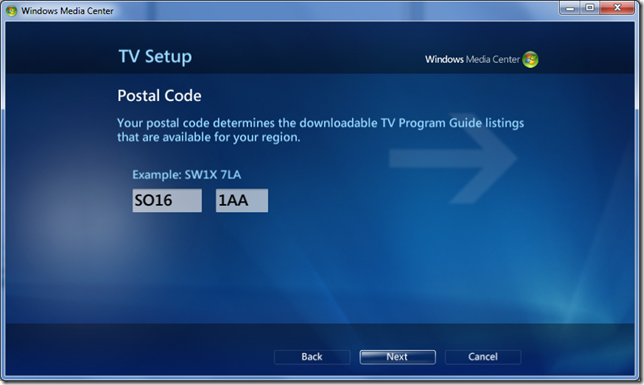Select the SO16 postal code field

167,201
